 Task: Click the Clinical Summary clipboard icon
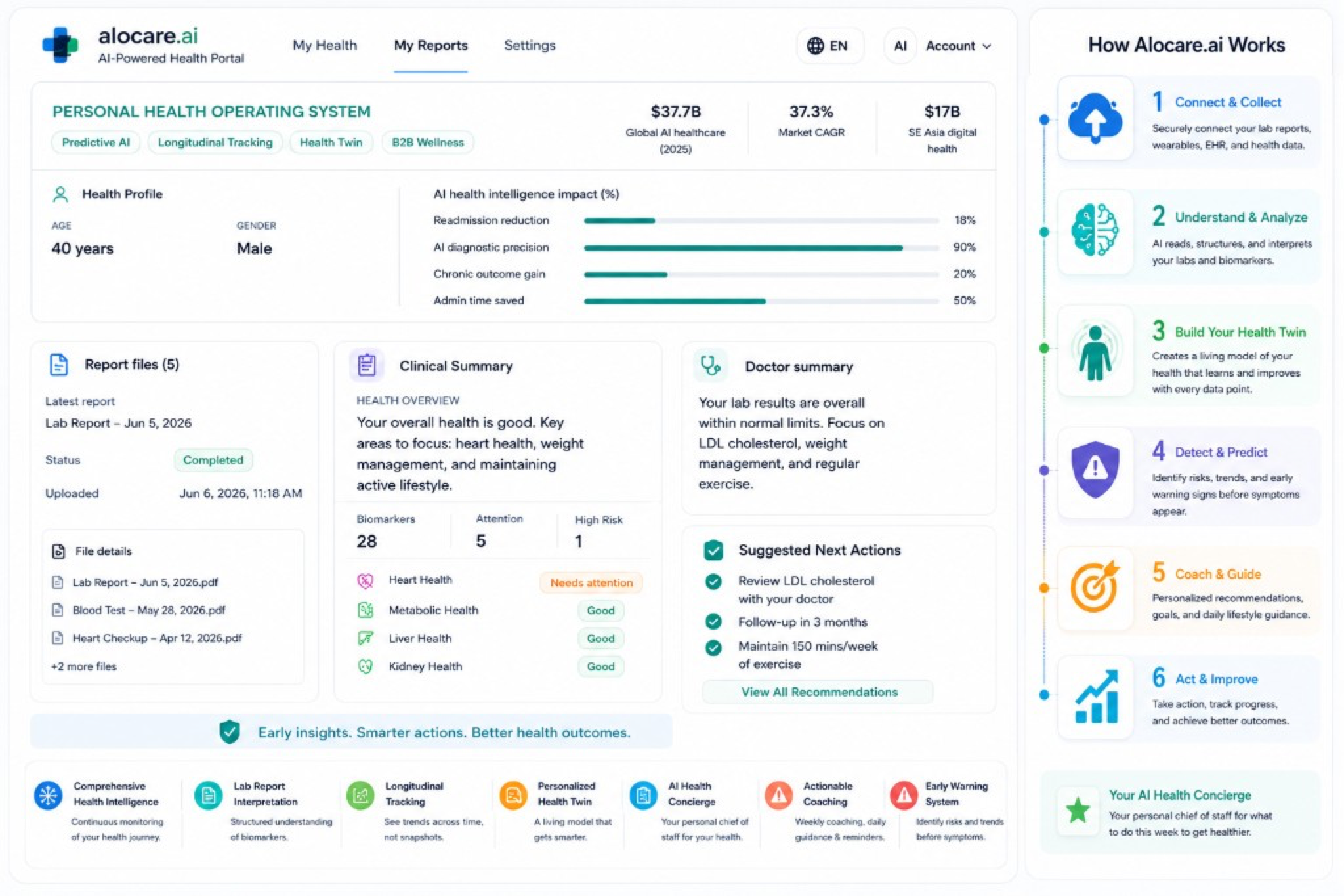point(367,365)
